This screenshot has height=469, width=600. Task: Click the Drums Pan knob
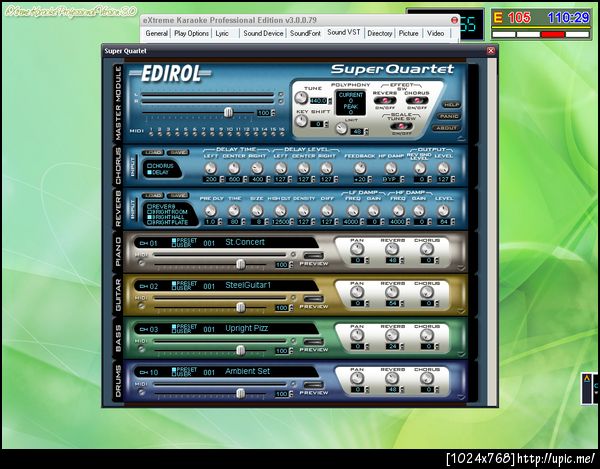coord(357,379)
